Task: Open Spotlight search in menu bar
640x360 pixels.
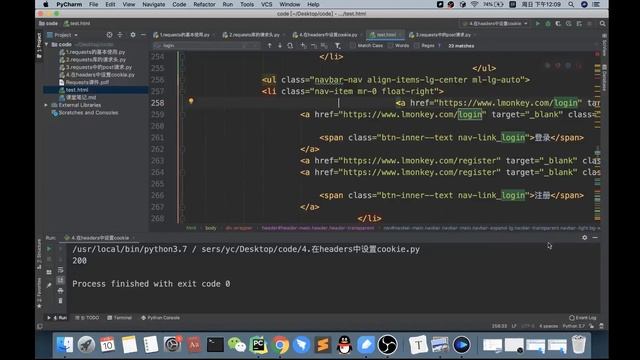Action: (571, 4)
